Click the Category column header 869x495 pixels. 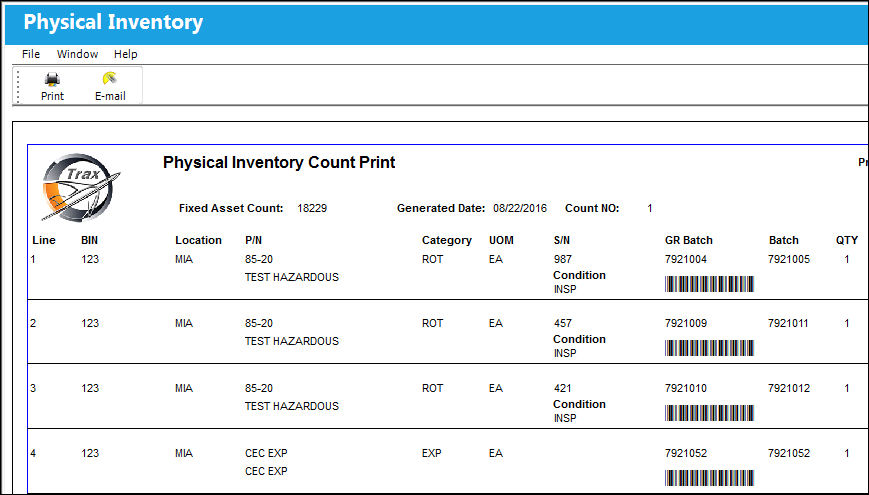click(x=447, y=241)
